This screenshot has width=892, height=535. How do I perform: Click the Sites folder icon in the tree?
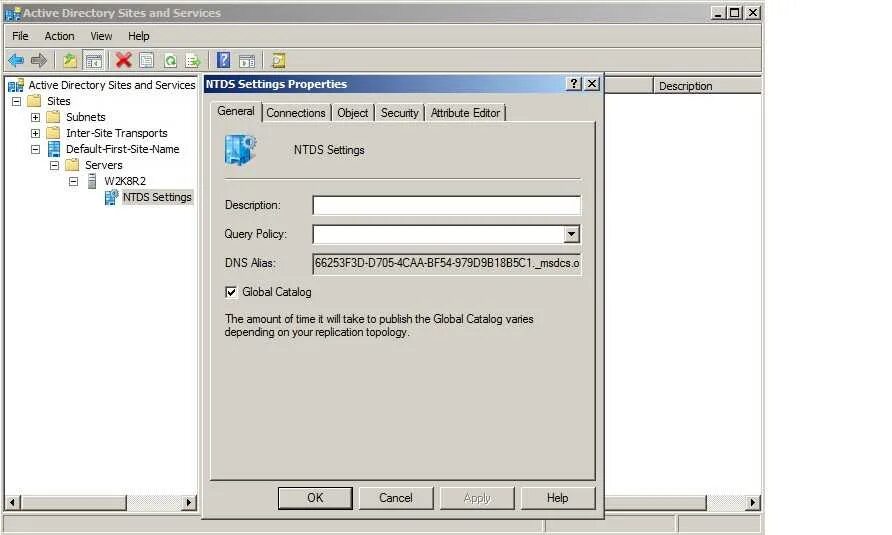click(35, 101)
